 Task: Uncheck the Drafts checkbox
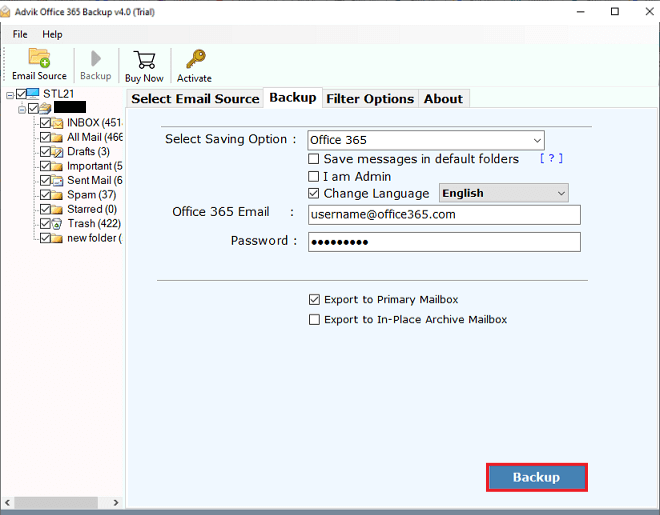[x=45, y=151]
